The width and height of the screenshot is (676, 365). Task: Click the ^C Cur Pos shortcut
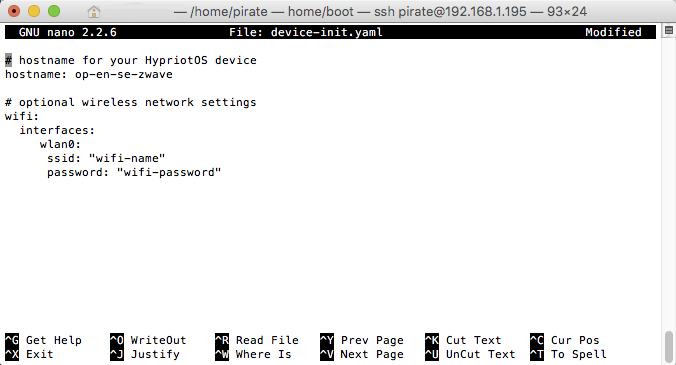564,340
